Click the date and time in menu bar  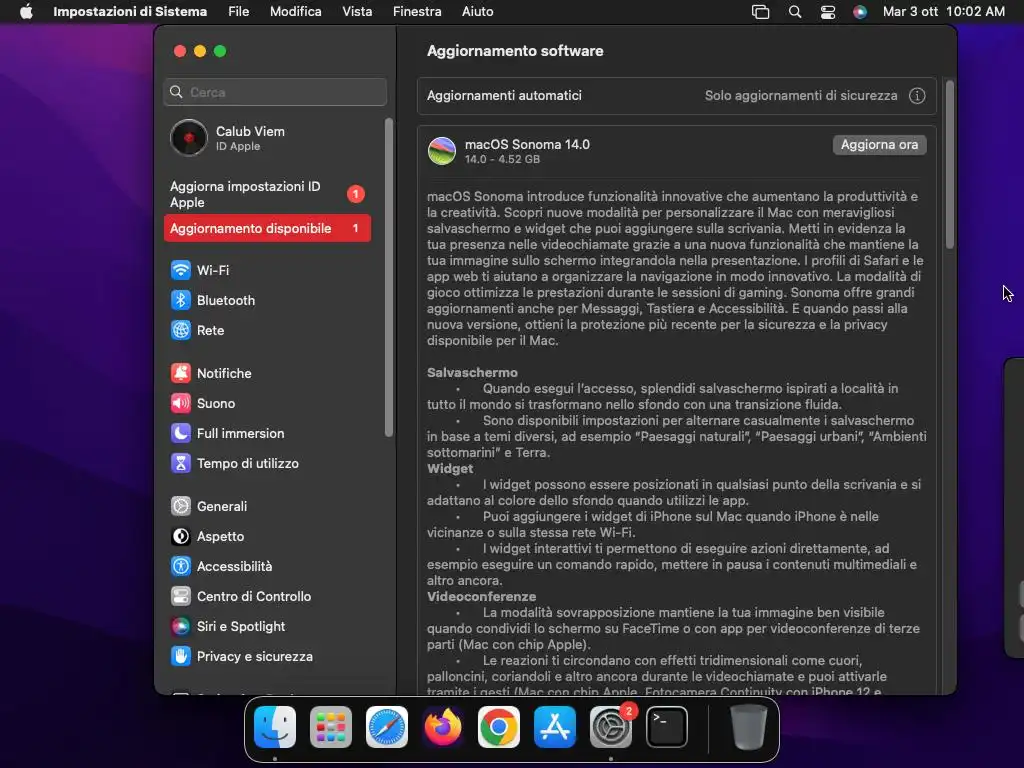[x=944, y=12]
